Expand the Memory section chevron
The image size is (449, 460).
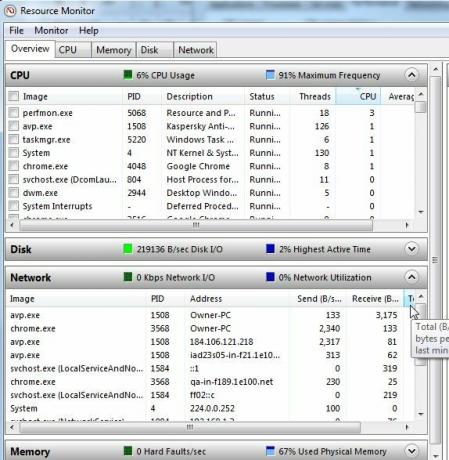412,451
